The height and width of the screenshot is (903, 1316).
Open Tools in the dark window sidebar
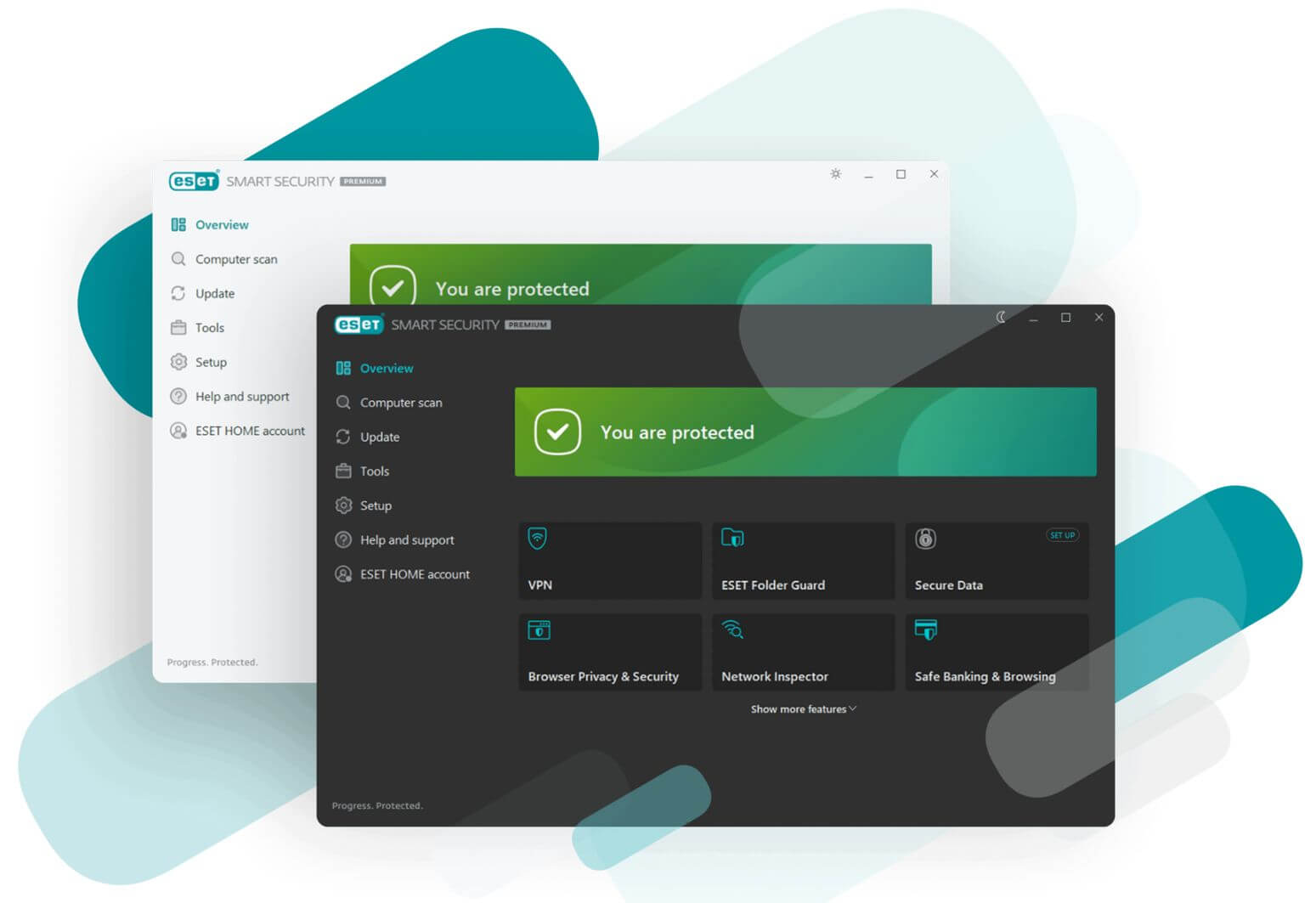(x=374, y=471)
